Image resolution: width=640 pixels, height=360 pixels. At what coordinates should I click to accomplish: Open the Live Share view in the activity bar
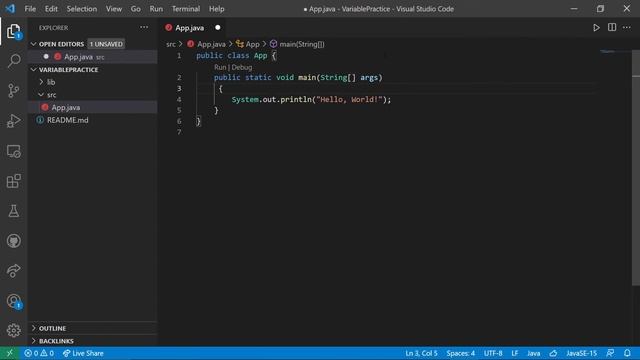13,271
